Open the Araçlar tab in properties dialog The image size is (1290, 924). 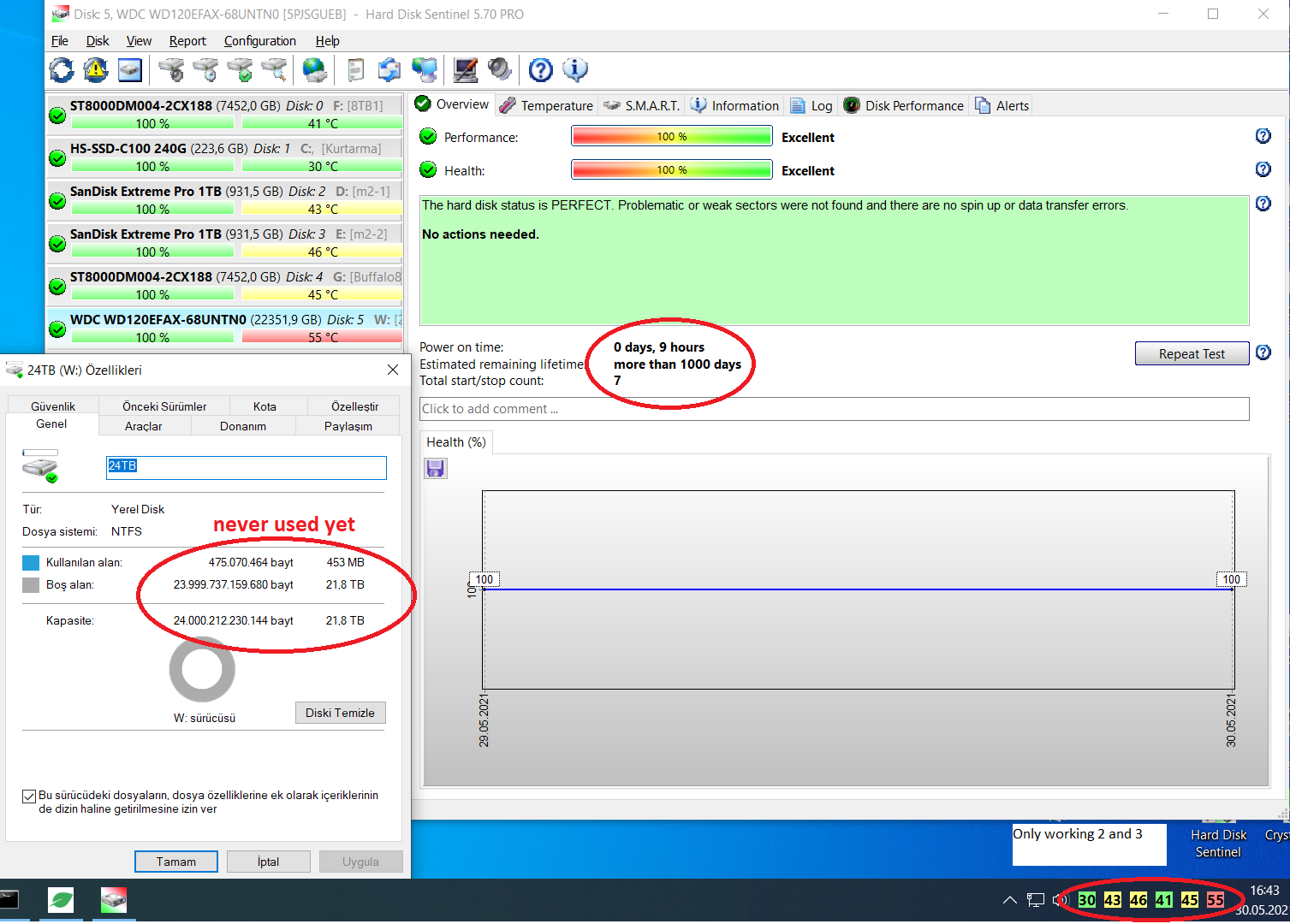144,426
